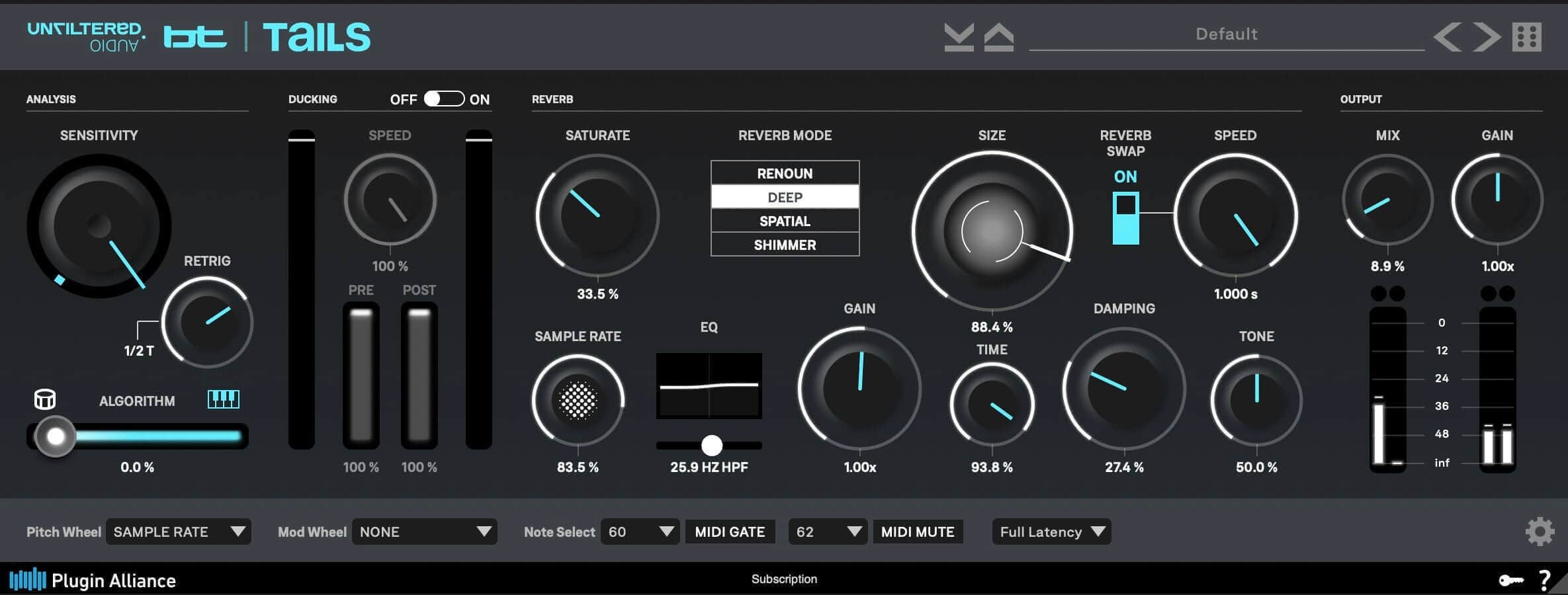Click the output Mix knob
The width and height of the screenshot is (1568, 595).
pos(1387,199)
